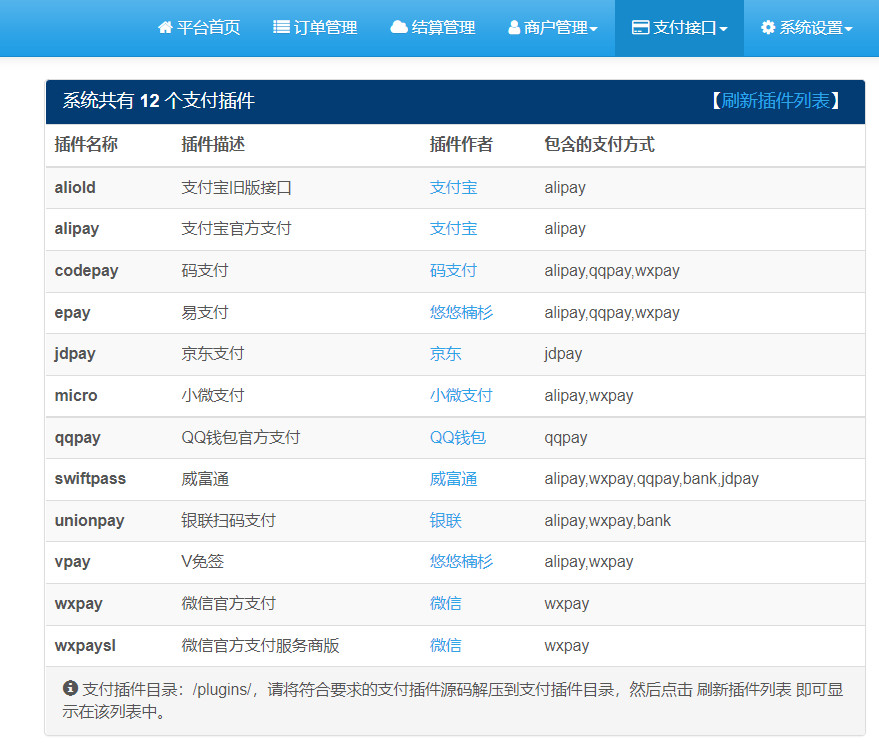Open the 结算管理 menu item
This screenshot has width=879, height=745.
click(x=432, y=27)
